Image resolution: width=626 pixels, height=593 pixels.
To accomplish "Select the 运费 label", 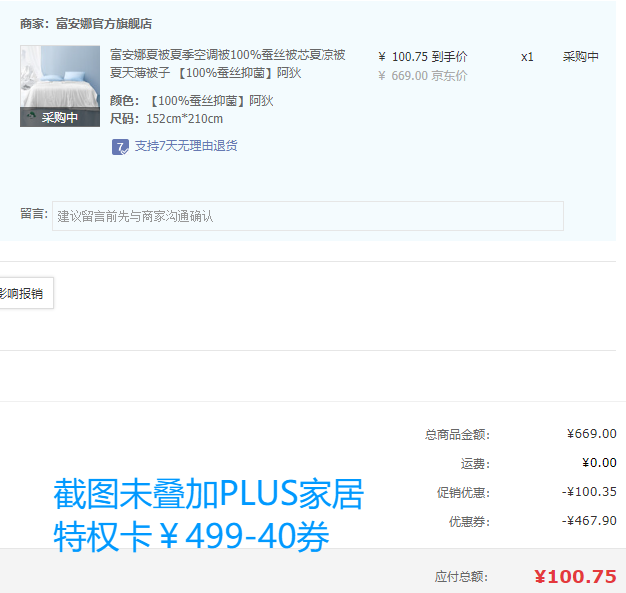I will tap(475, 464).
